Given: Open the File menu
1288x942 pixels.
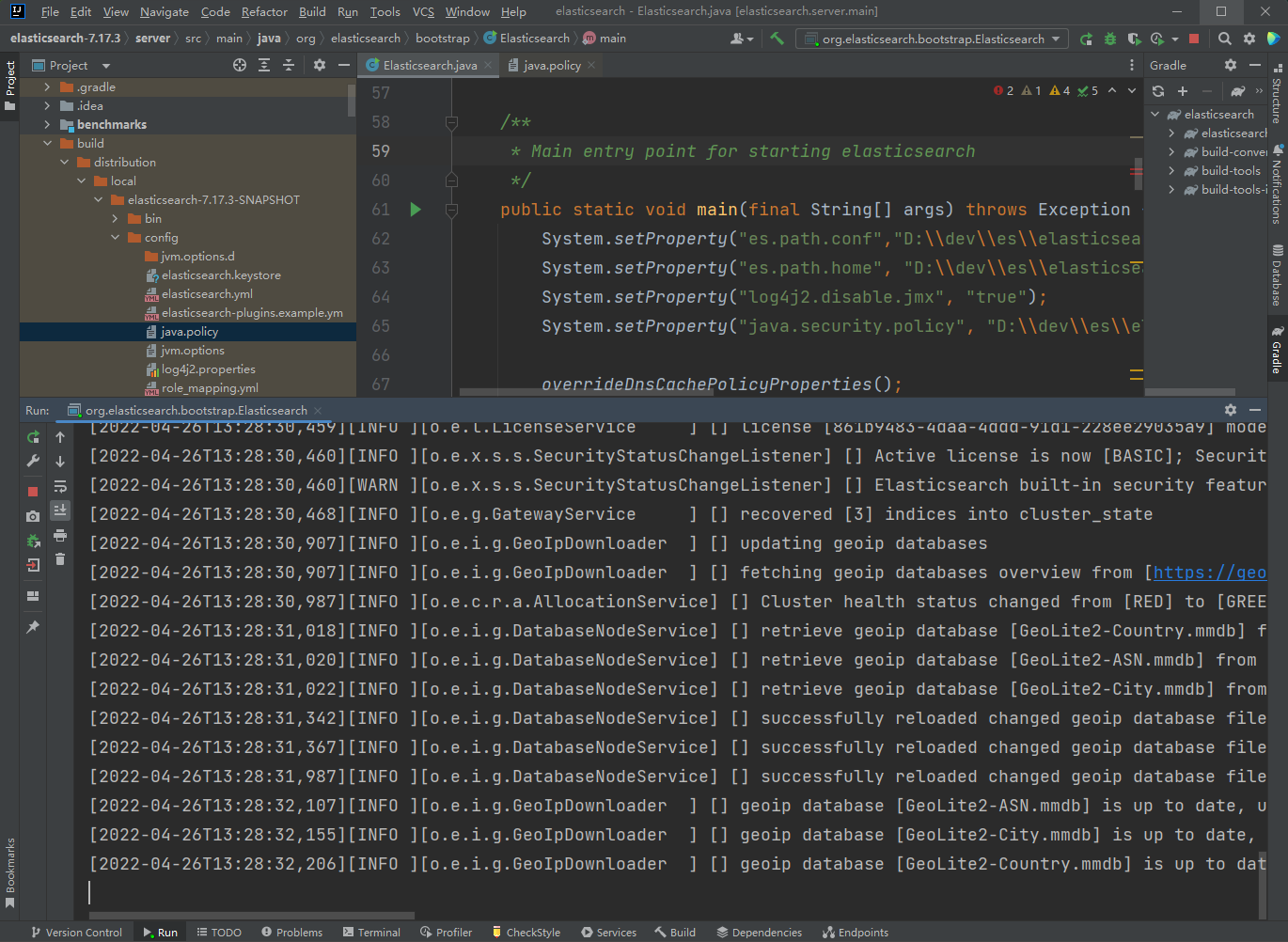Looking at the screenshot, I should click(x=50, y=12).
